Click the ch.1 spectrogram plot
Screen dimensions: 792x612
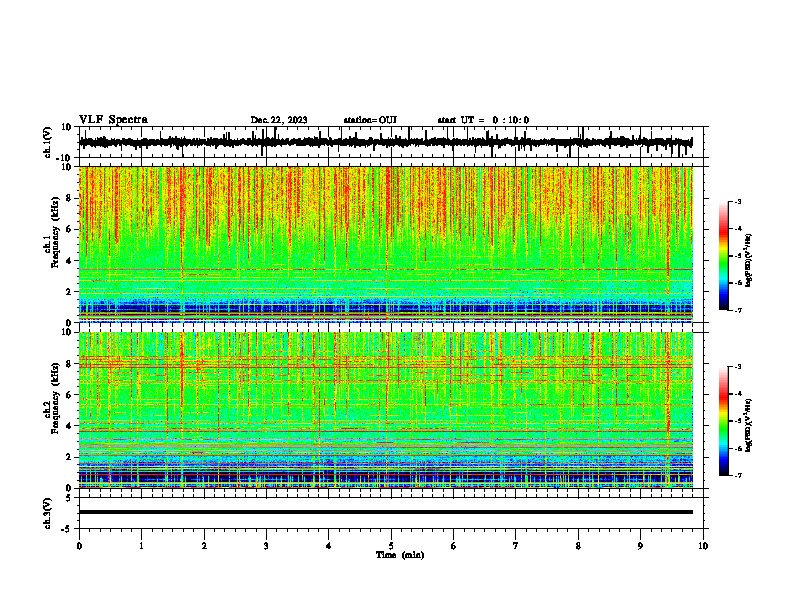pyautogui.click(x=386, y=244)
